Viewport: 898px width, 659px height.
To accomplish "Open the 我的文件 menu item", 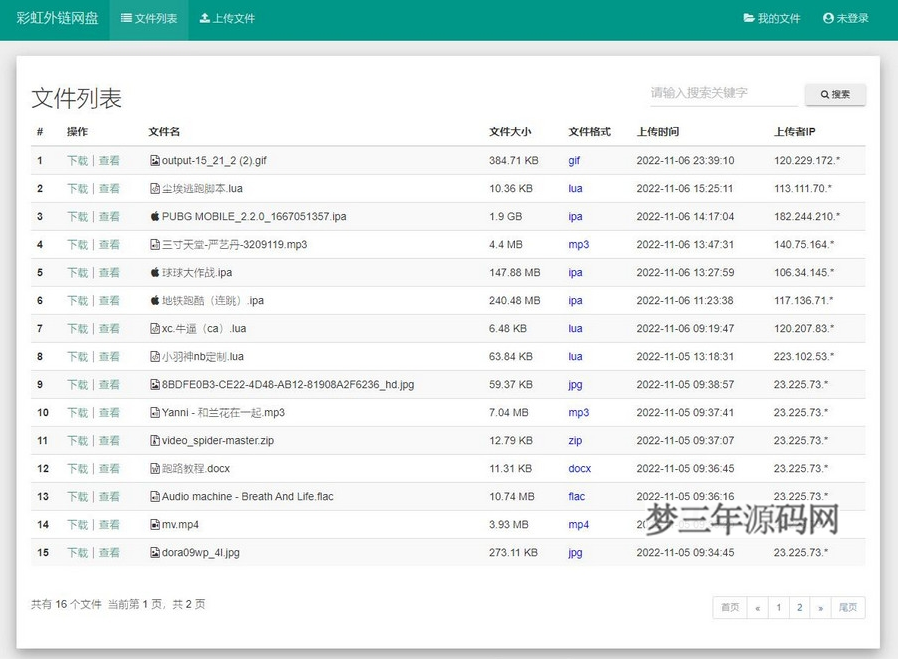I will 772,18.
